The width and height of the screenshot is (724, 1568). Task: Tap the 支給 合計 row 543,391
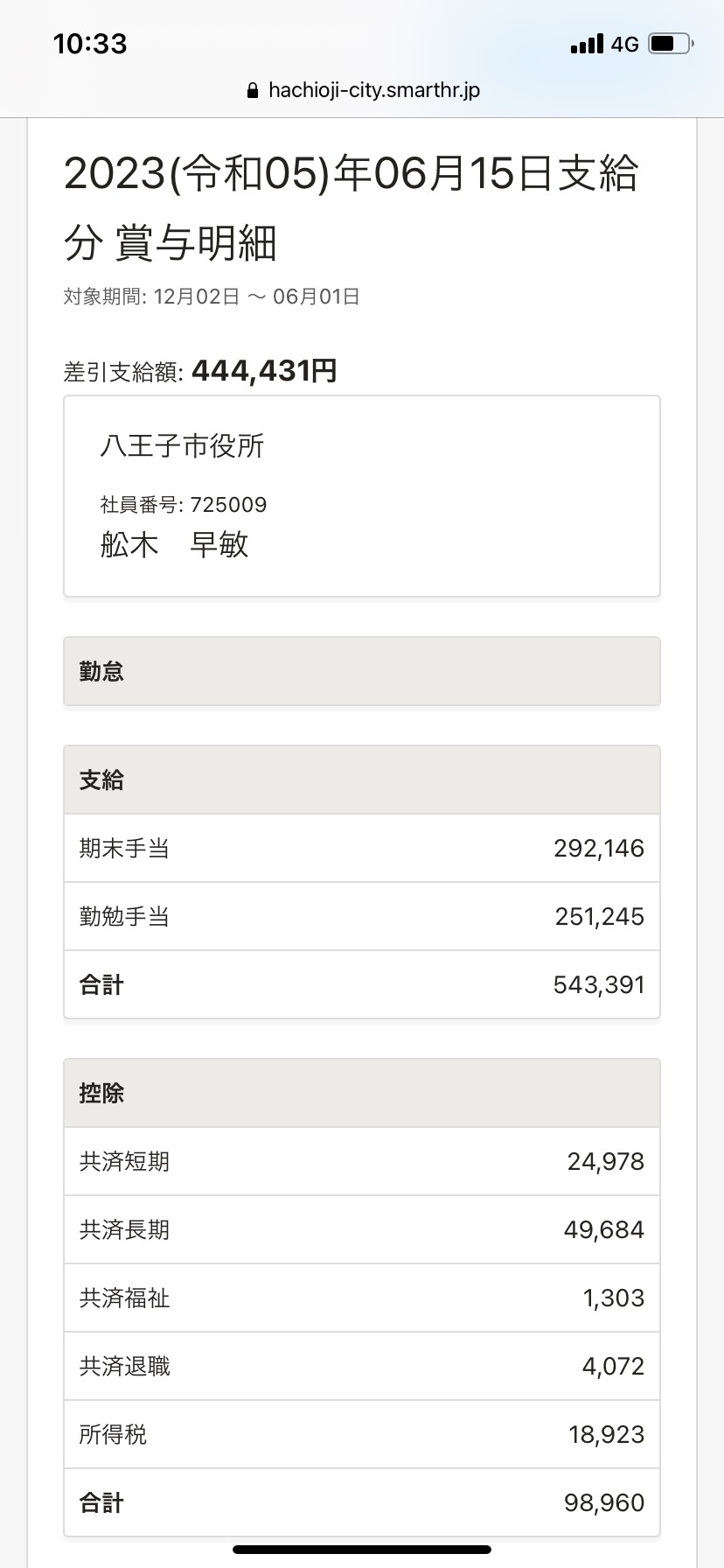tap(362, 984)
